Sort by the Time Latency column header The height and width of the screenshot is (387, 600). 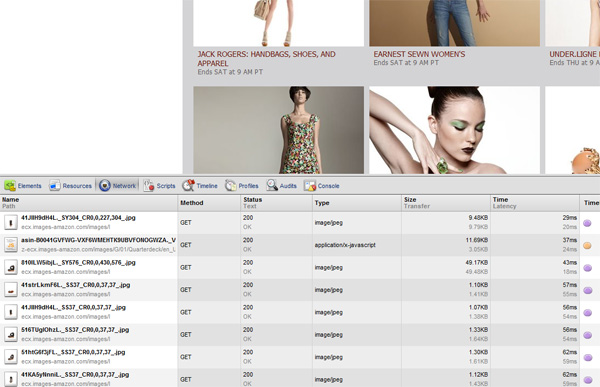(x=535, y=203)
